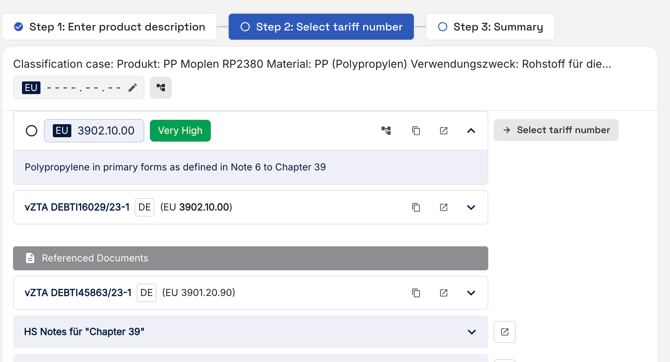The image size is (670, 362).
Task: Expand vZTA DEBTI45863/23-1 entry
Action: coord(471,293)
